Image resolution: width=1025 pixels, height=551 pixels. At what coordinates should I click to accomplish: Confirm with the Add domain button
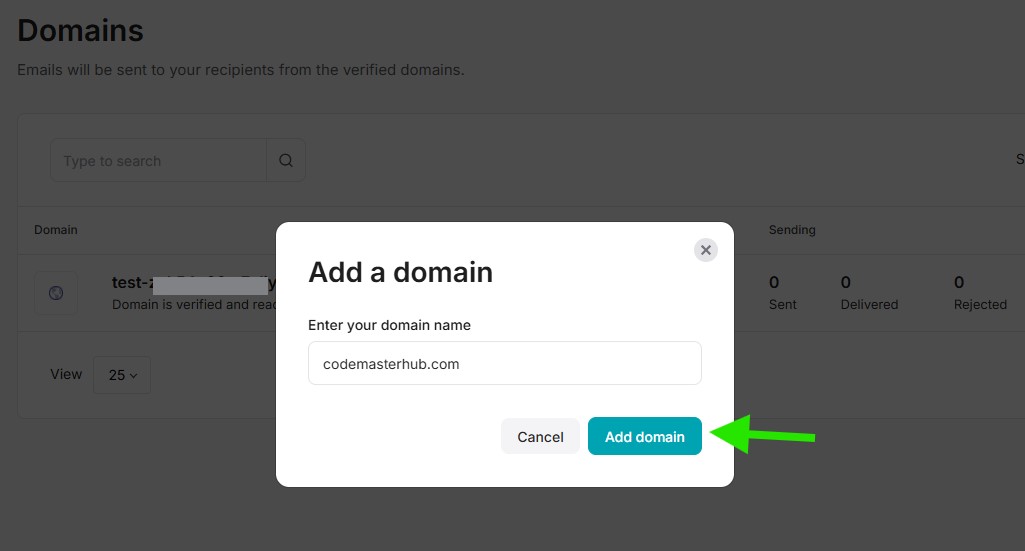point(644,436)
